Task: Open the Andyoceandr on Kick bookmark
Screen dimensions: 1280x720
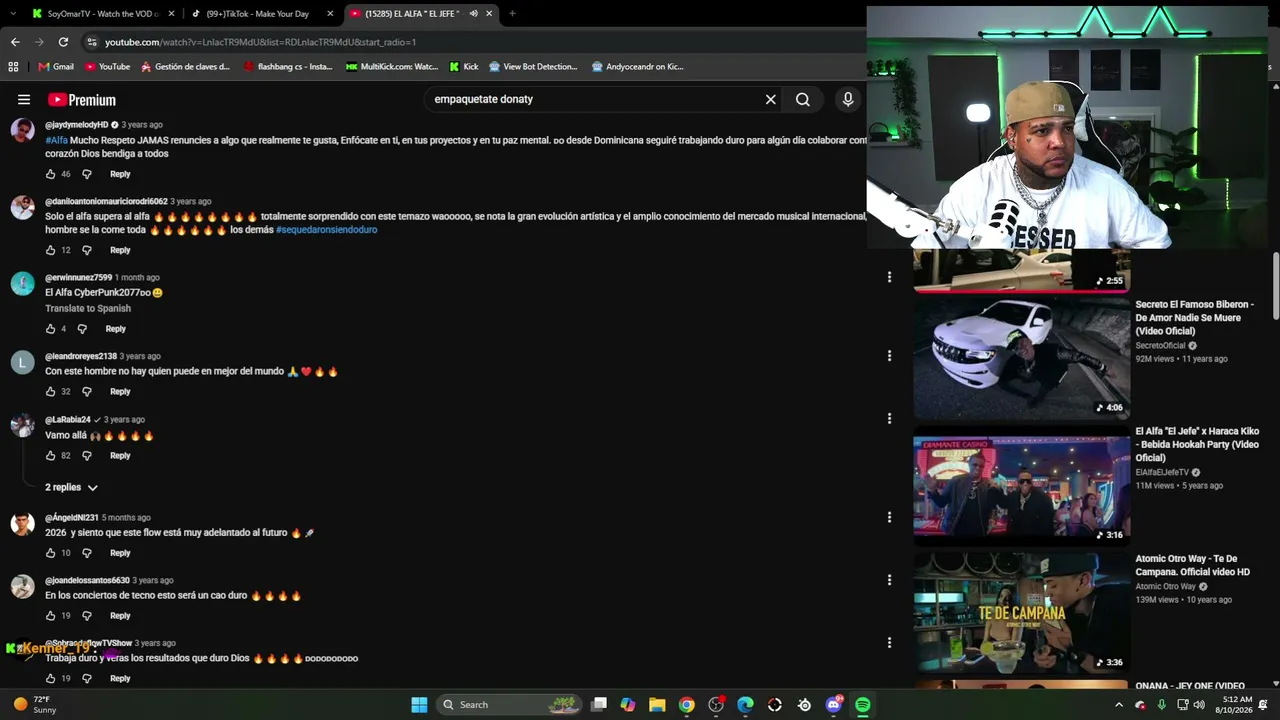Action: (x=637, y=67)
